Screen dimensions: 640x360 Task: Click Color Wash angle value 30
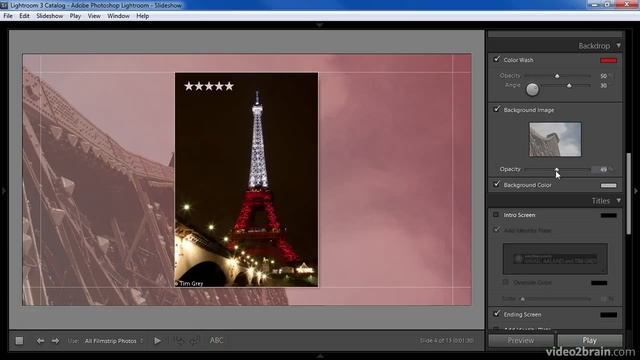(603, 86)
